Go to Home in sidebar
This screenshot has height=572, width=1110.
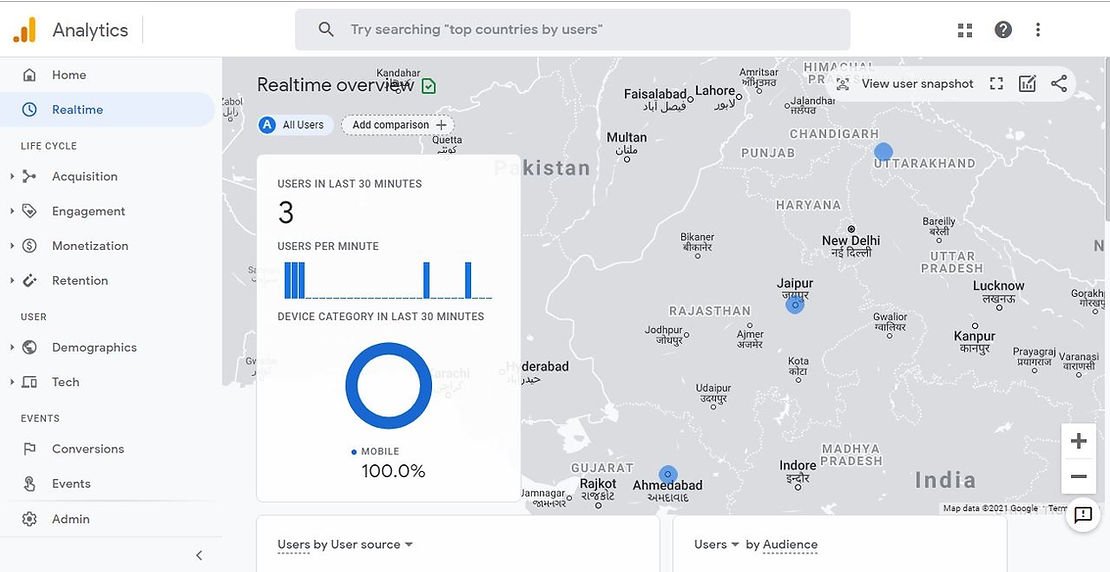point(69,75)
